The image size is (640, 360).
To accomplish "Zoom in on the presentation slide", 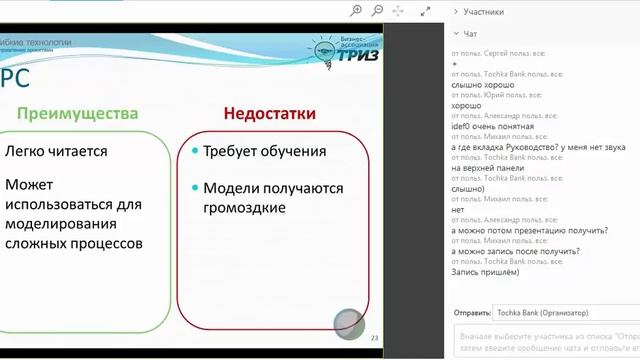I will click(x=356, y=11).
